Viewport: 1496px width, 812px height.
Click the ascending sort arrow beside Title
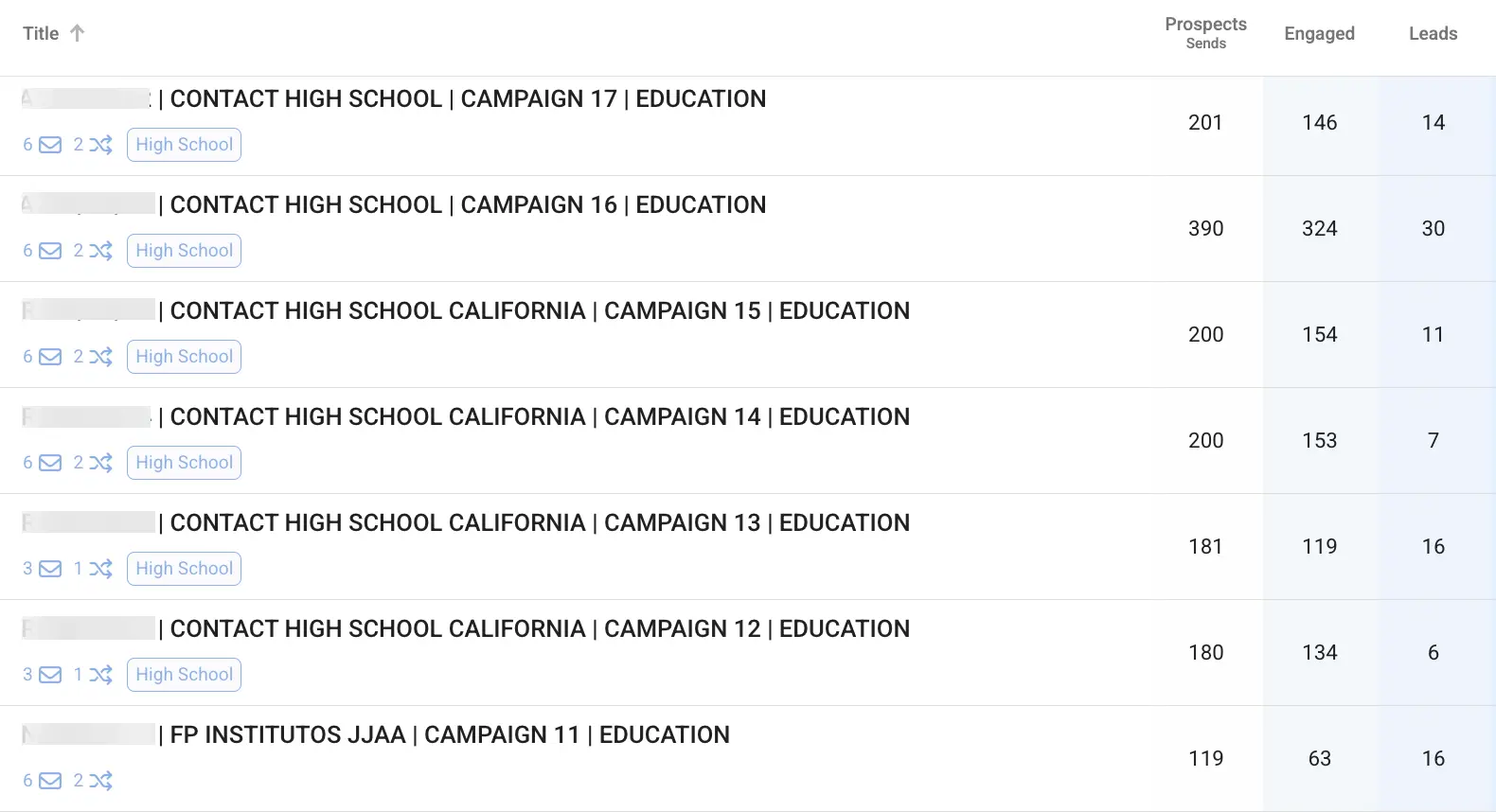point(79,32)
